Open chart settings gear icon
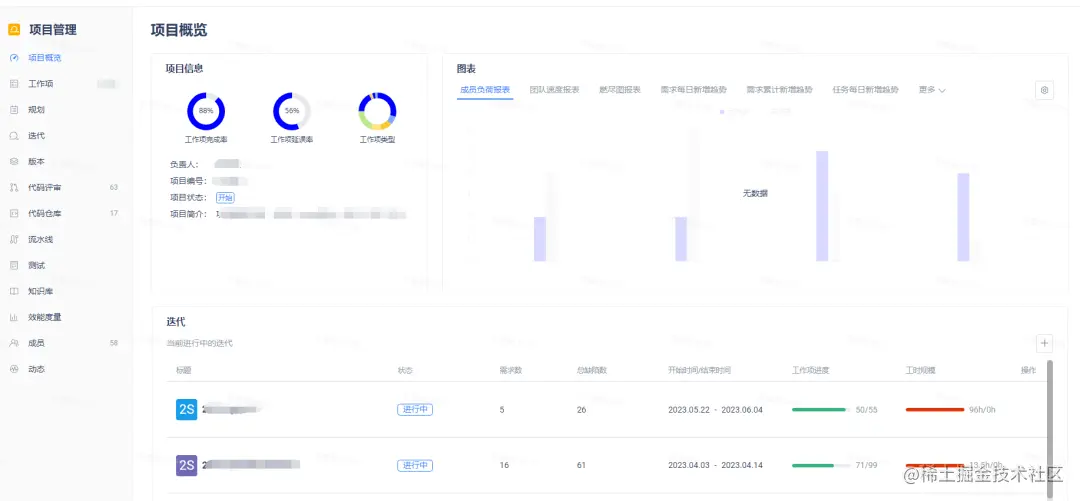Image resolution: width=1080 pixels, height=501 pixels. coord(1044,90)
